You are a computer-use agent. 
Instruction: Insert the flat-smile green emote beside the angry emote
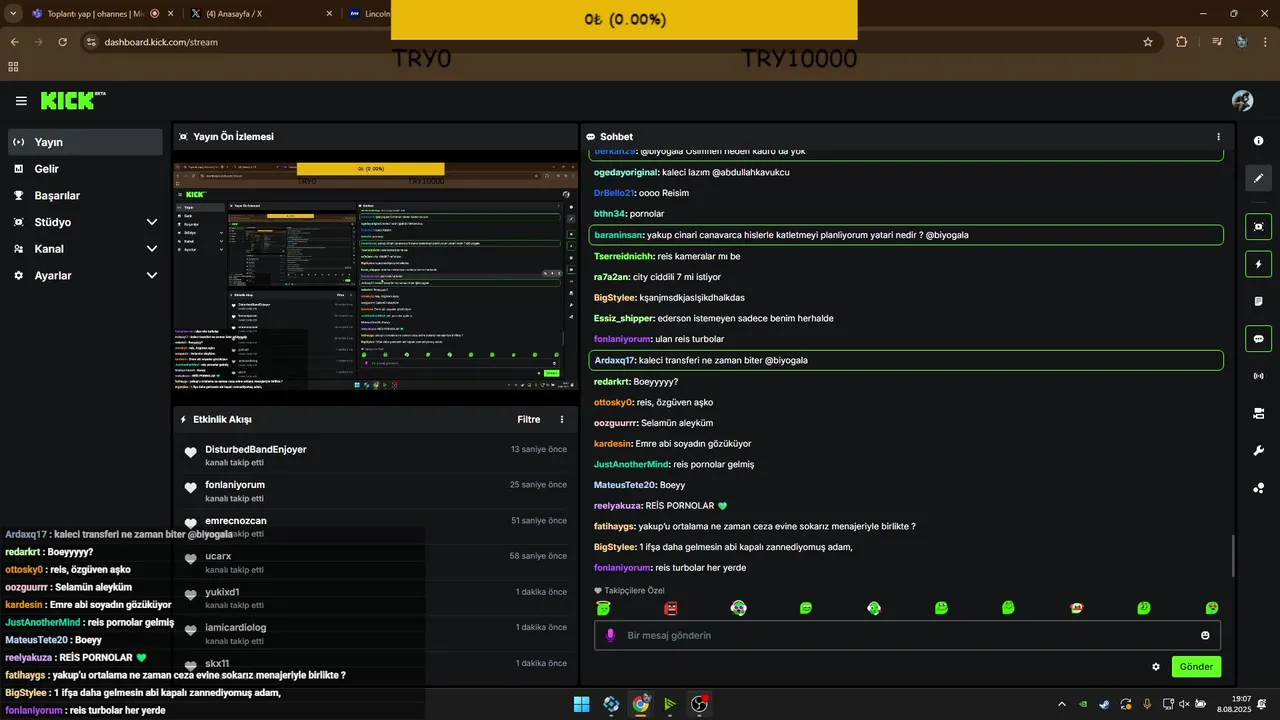point(806,608)
